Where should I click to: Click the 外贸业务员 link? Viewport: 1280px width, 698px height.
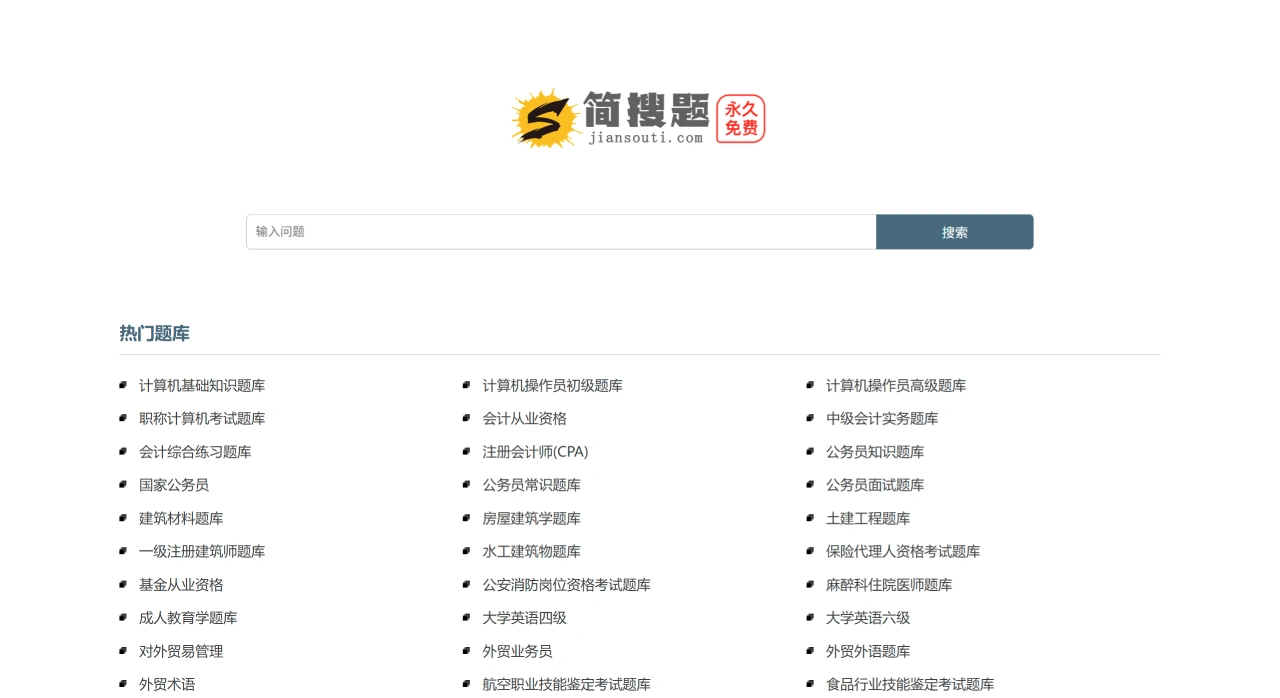[x=517, y=651]
